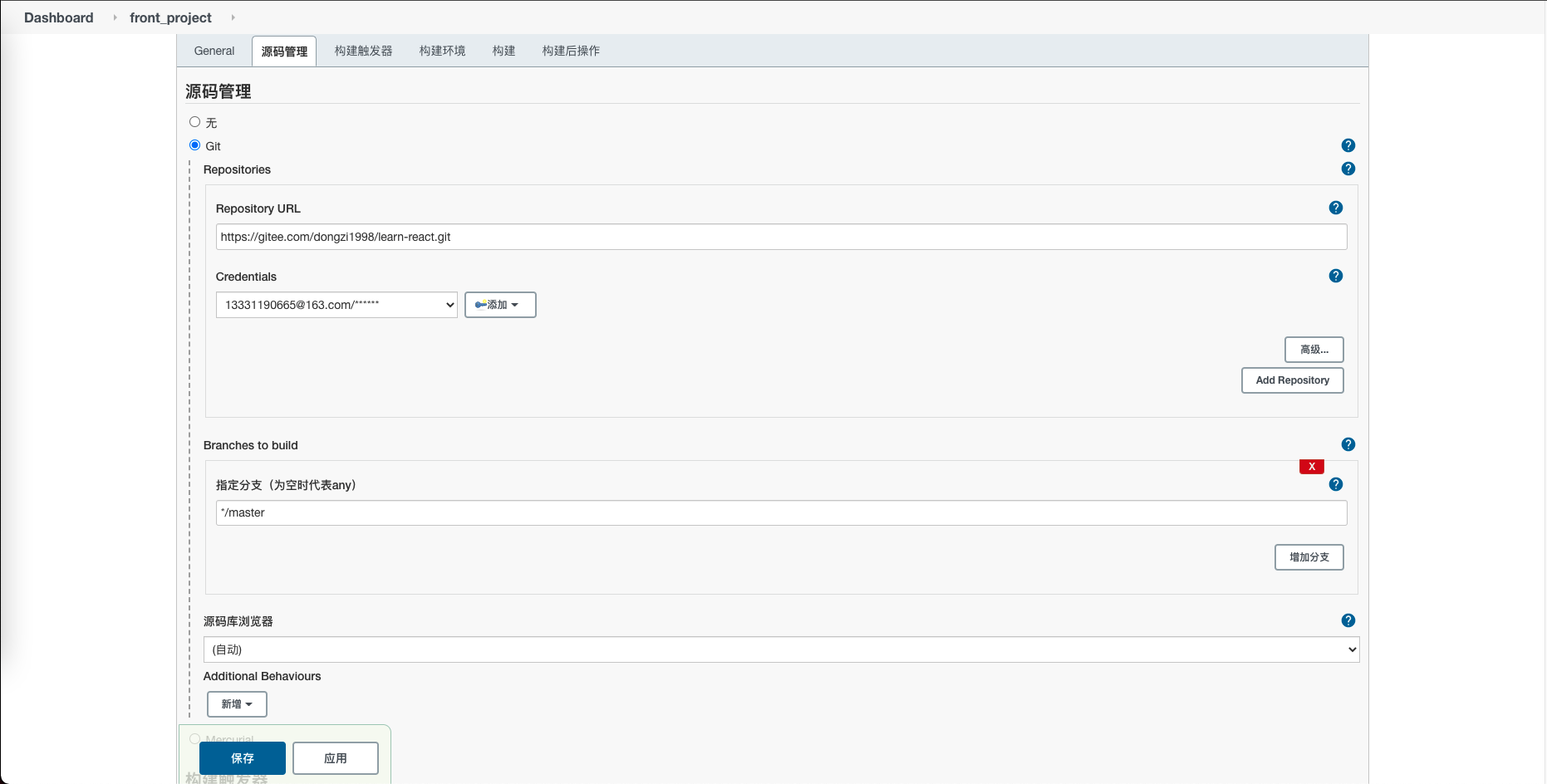
Task: Expand the front_project breadcrumb arrow
Action: pyautogui.click(x=233, y=17)
